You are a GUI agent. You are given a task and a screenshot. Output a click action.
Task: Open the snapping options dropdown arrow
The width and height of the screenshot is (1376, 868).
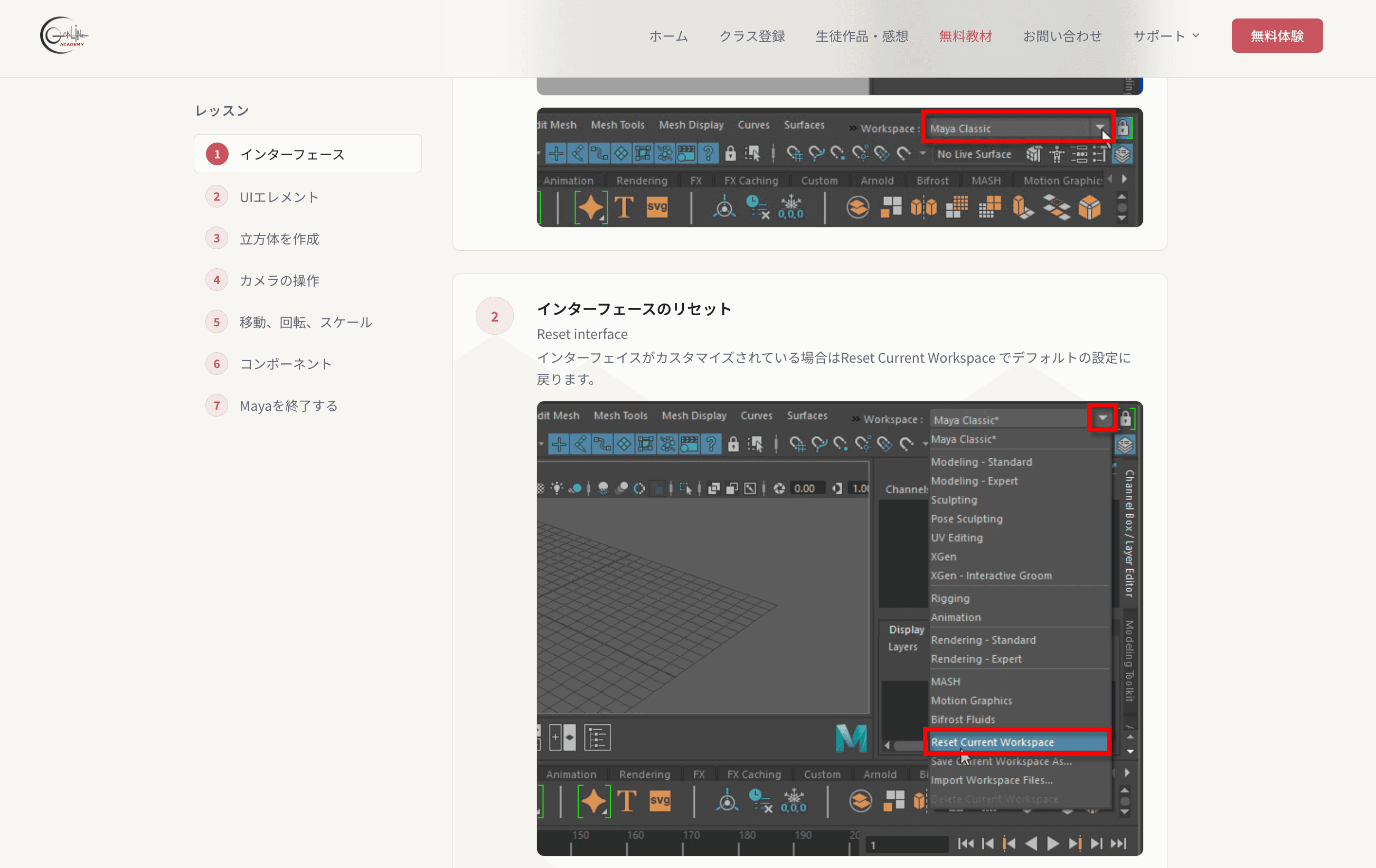click(x=923, y=153)
